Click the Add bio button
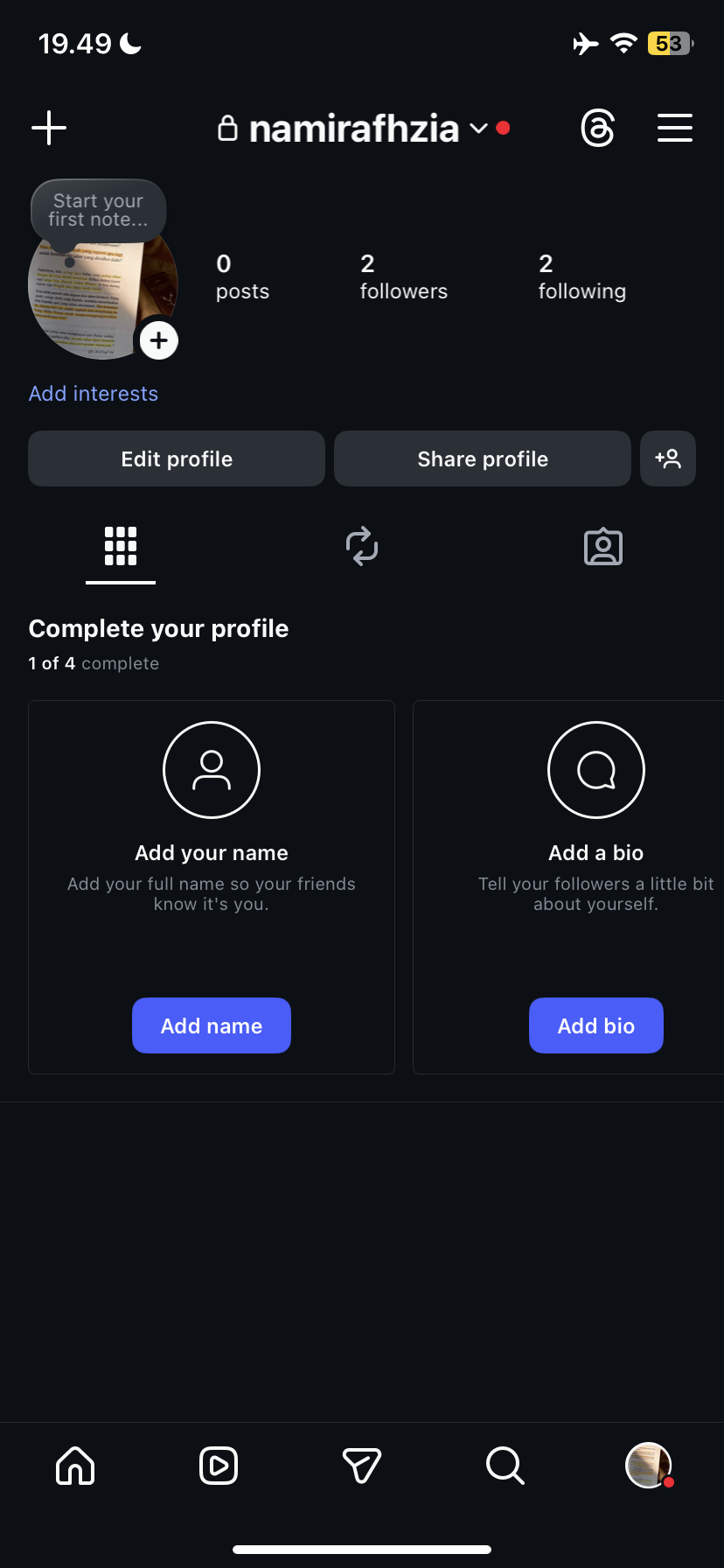 click(x=596, y=1025)
